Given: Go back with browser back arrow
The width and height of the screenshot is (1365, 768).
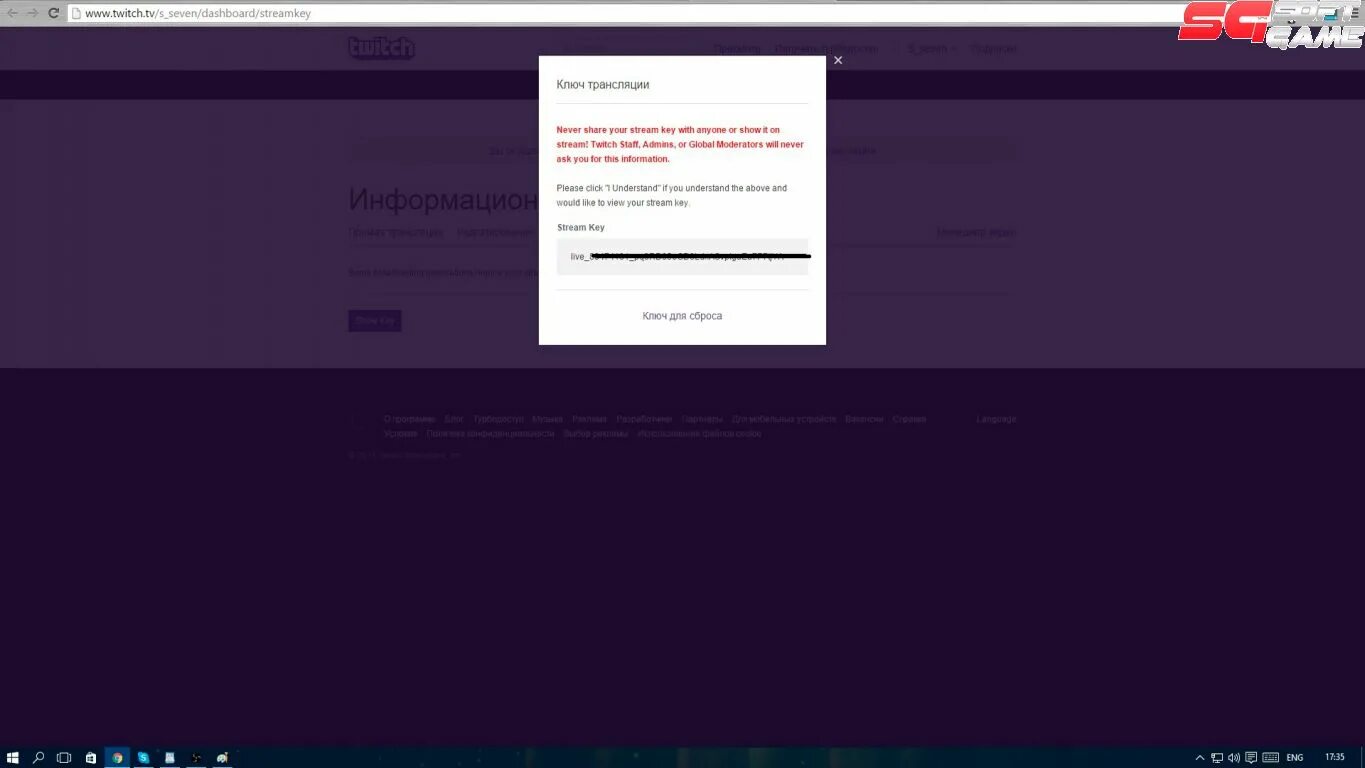Looking at the screenshot, I should [12, 13].
